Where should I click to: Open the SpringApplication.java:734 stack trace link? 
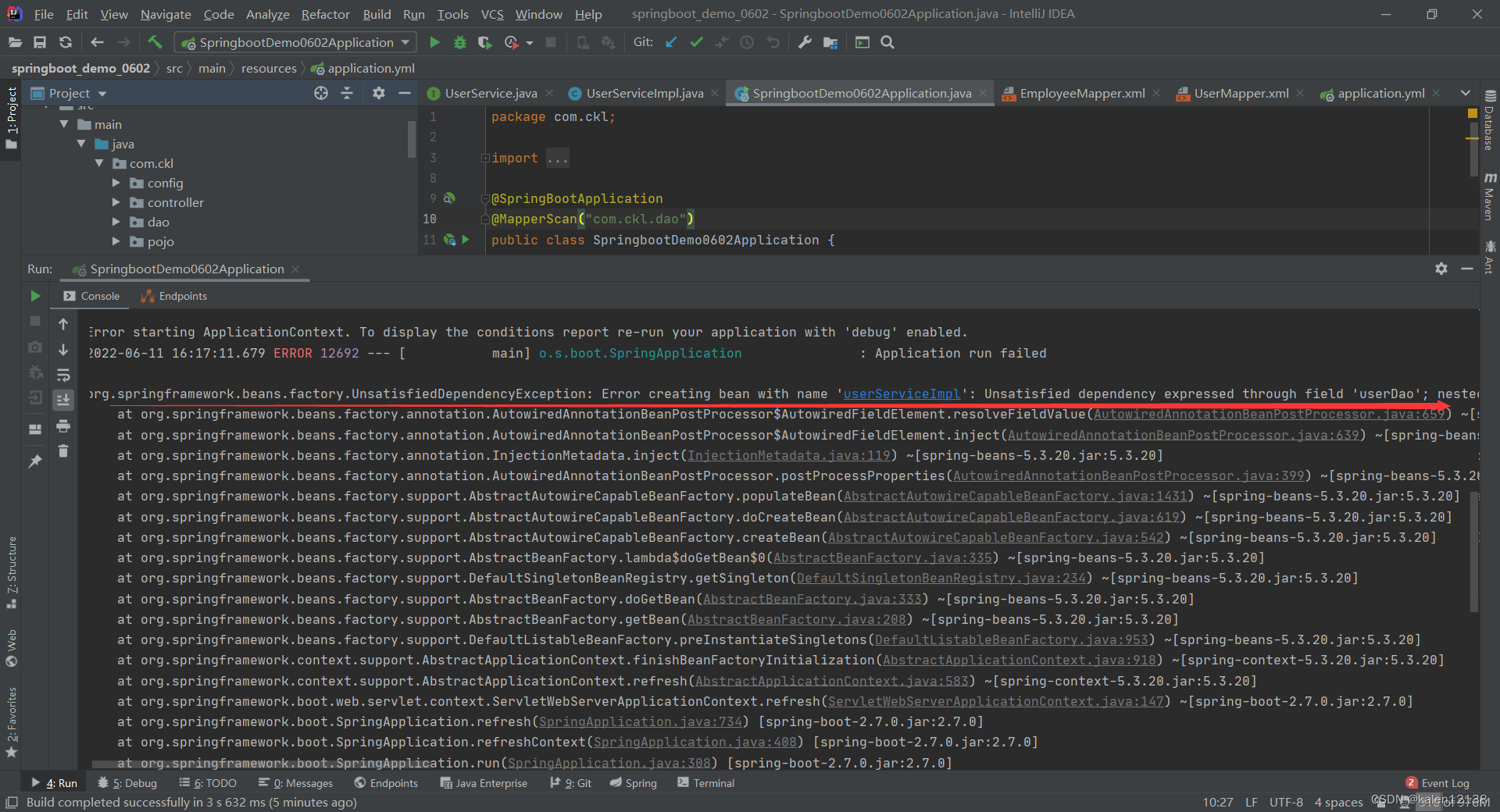pyautogui.click(x=640, y=721)
